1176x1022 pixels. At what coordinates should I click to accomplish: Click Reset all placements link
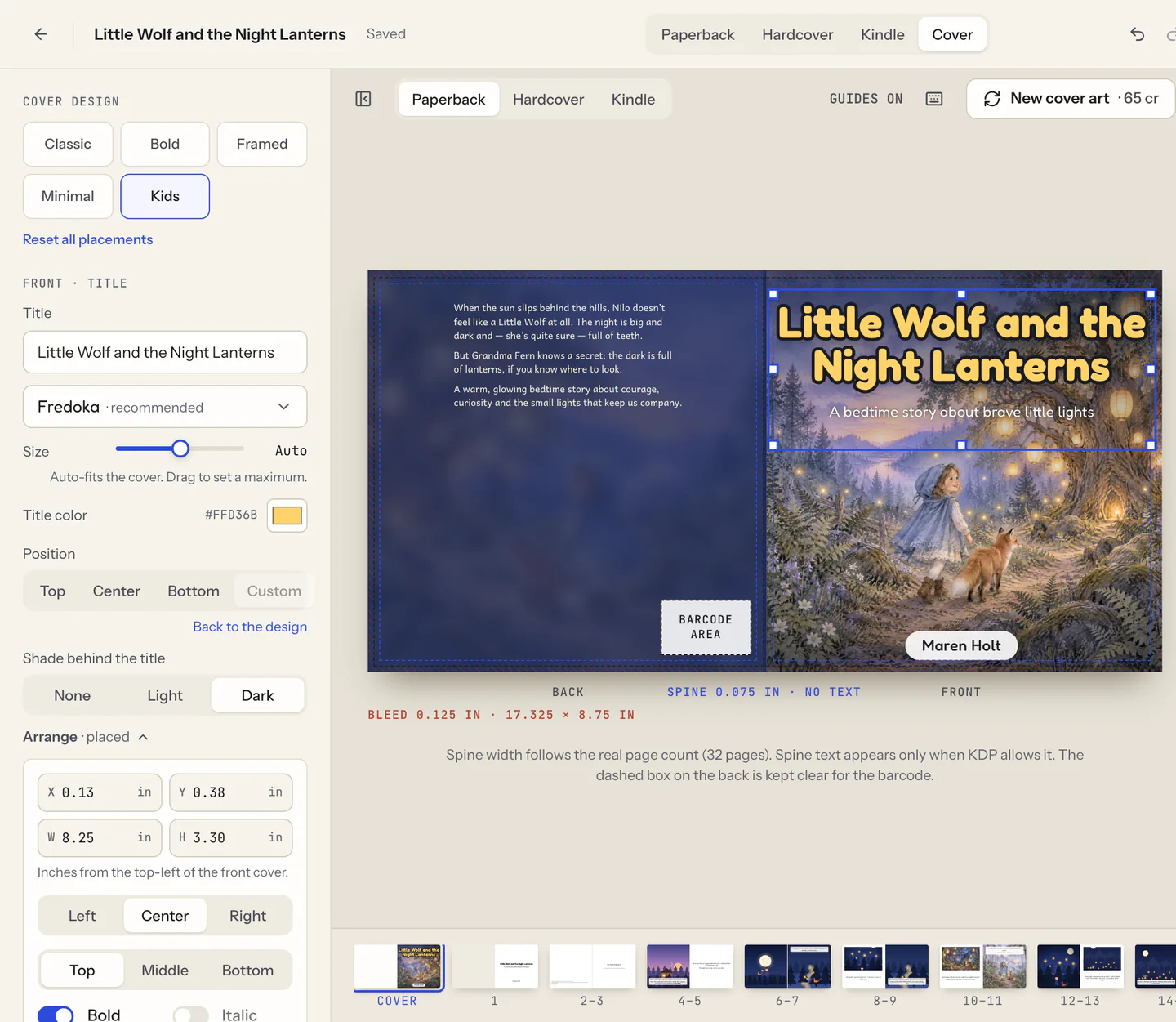(87, 239)
